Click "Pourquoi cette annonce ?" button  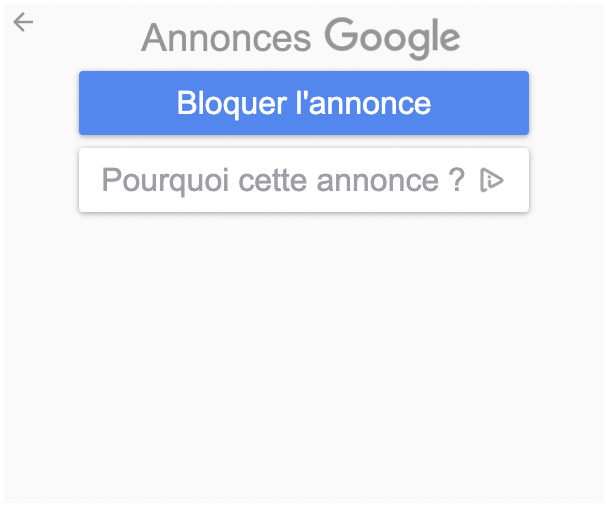(x=304, y=180)
